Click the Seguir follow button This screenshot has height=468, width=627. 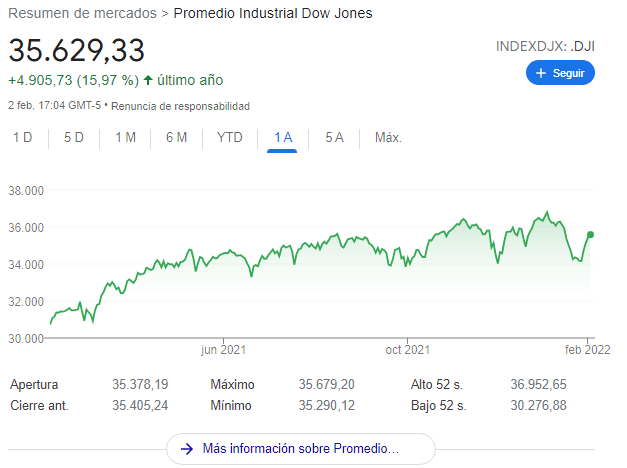click(x=560, y=73)
